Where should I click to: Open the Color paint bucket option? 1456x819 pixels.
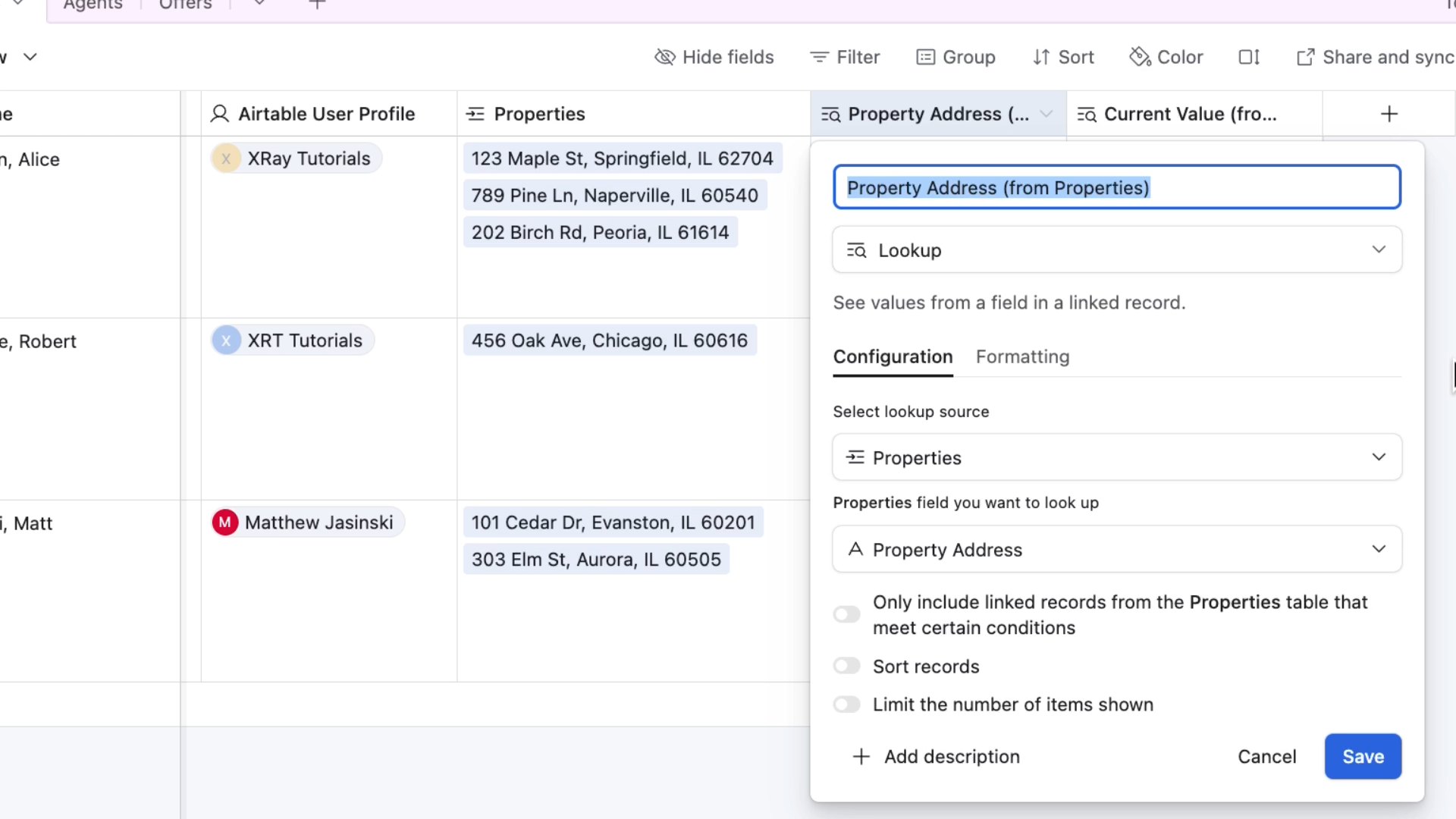point(1166,57)
